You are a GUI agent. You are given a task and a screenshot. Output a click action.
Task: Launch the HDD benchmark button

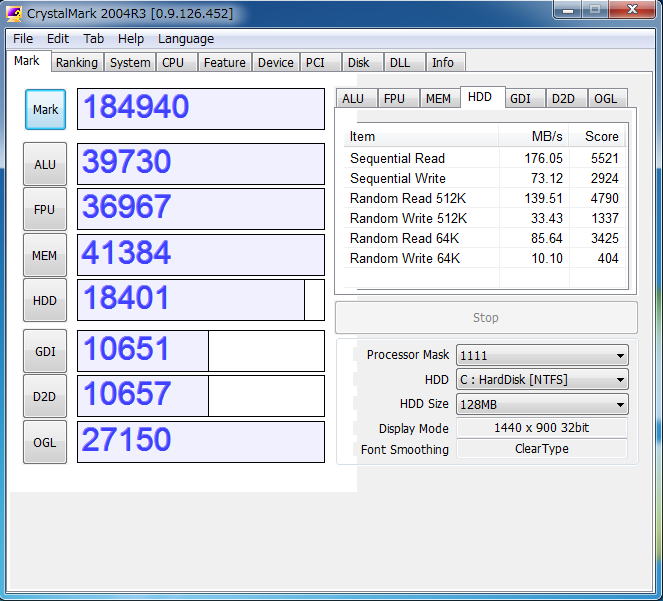point(45,300)
